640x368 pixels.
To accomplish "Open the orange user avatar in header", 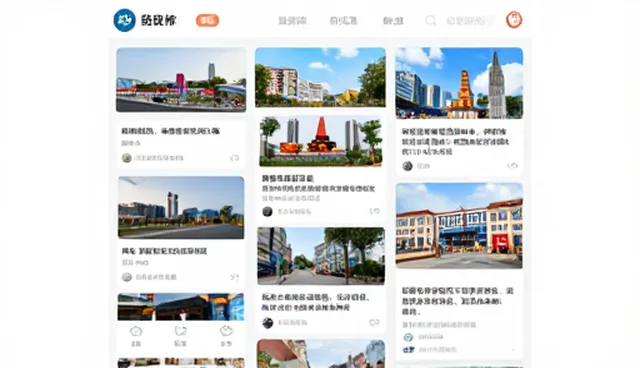I will pyautogui.click(x=514, y=20).
